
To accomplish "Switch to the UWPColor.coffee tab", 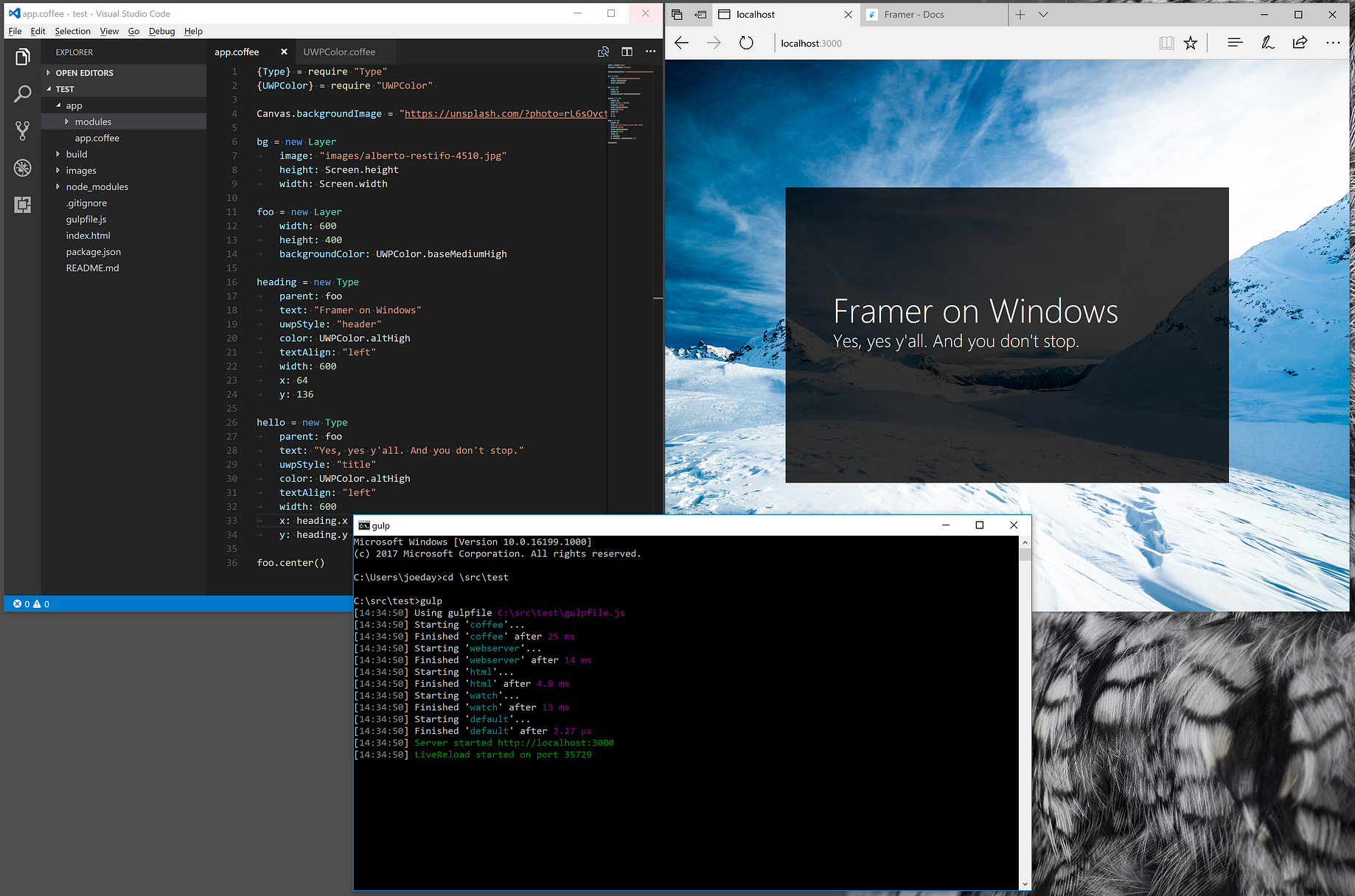I will click(x=339, y=52).
